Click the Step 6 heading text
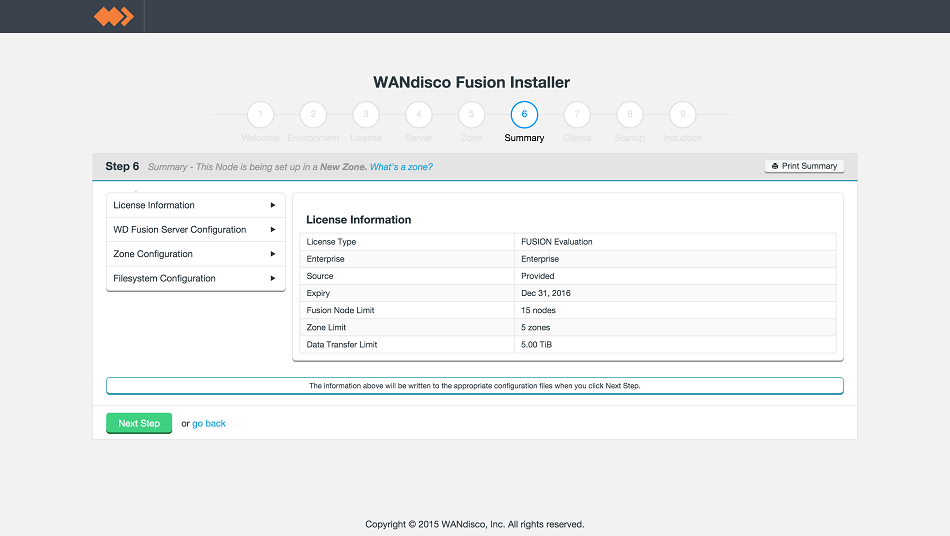Viewport: 950px width, 536px height. 122,166
